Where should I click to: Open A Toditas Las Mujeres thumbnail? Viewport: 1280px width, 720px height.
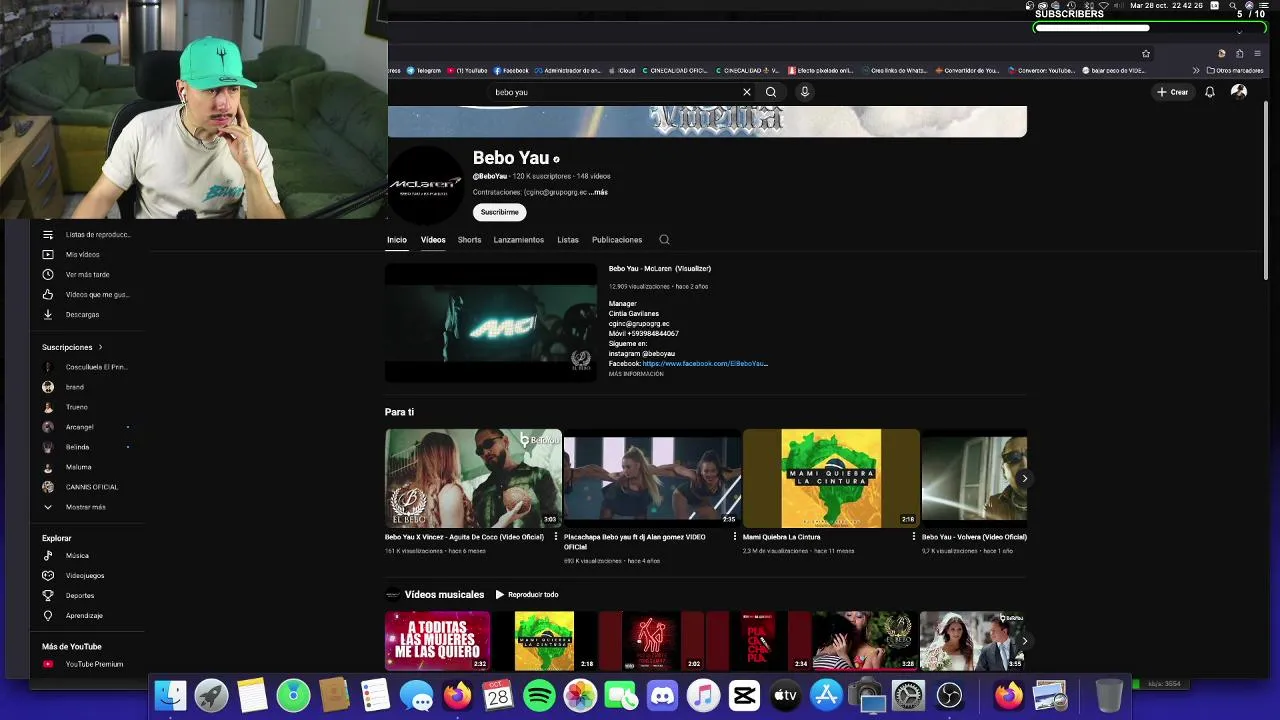[x=437, y=641]
